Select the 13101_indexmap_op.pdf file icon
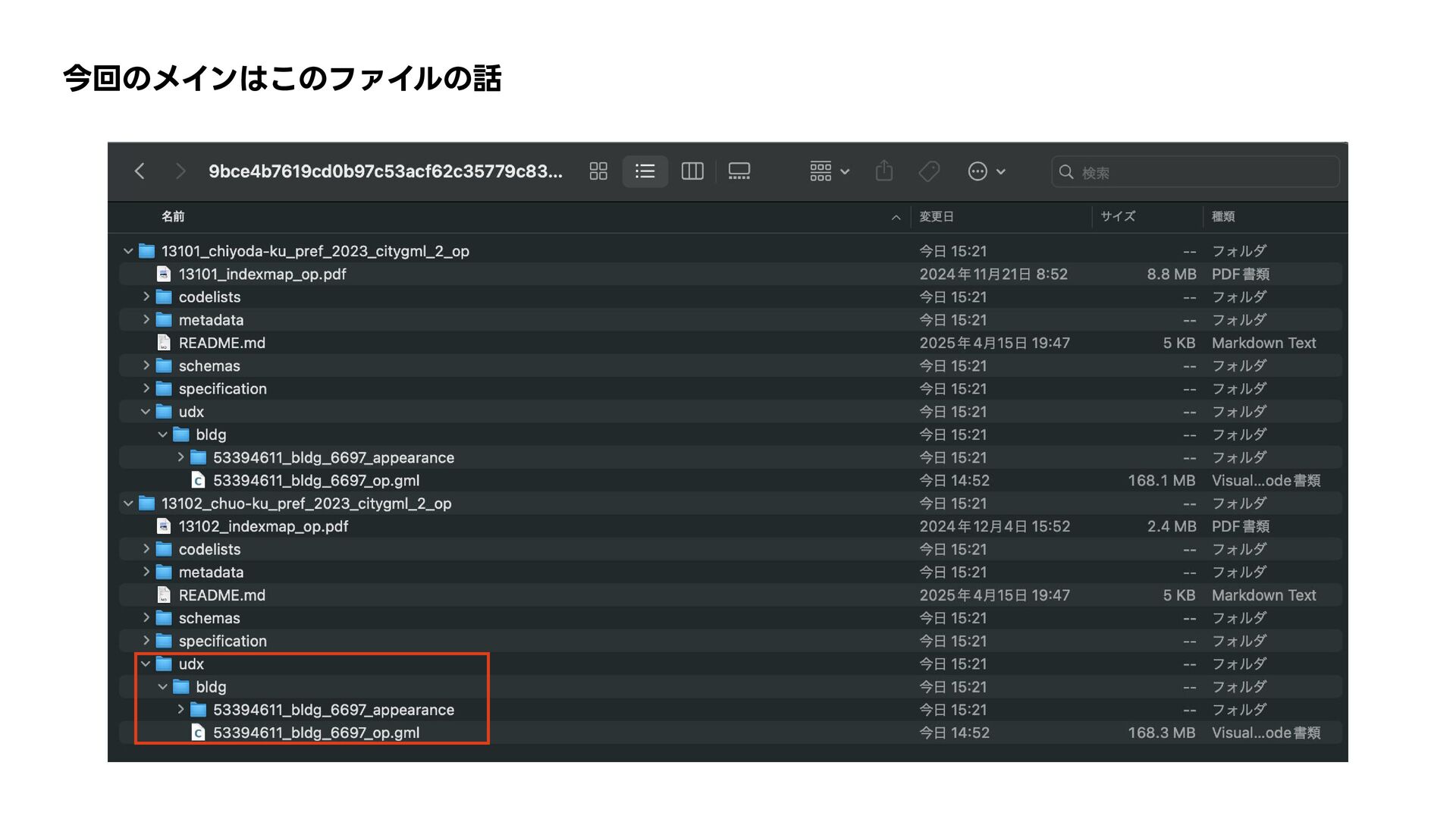 tap(164, 274)
